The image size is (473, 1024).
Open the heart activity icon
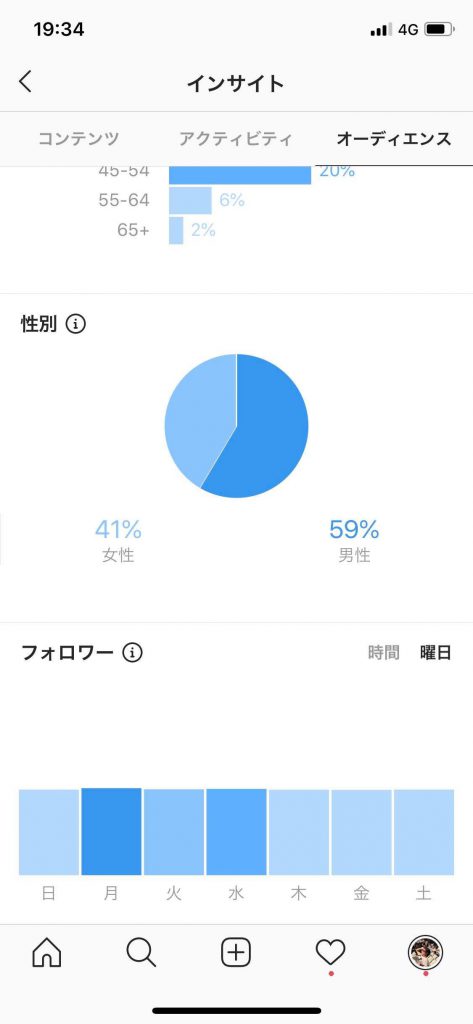[x=331, y=953]
